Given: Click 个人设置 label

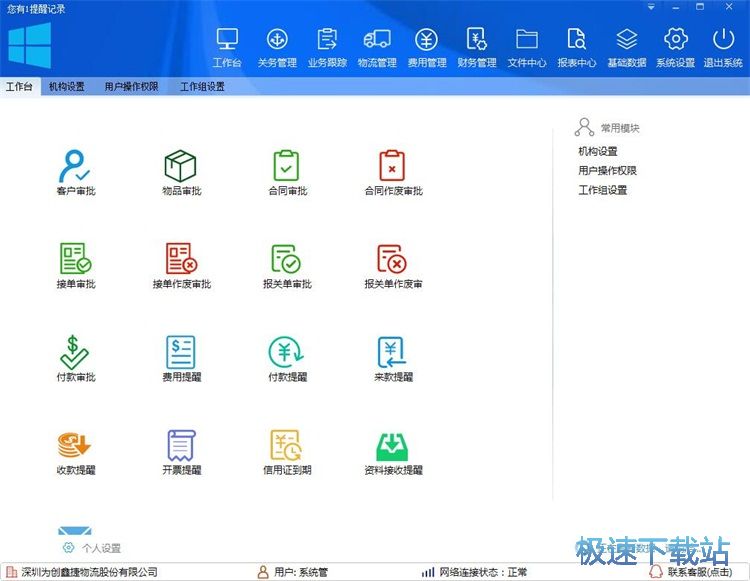Looking at the screenshot, I should [x=101, y=548].
